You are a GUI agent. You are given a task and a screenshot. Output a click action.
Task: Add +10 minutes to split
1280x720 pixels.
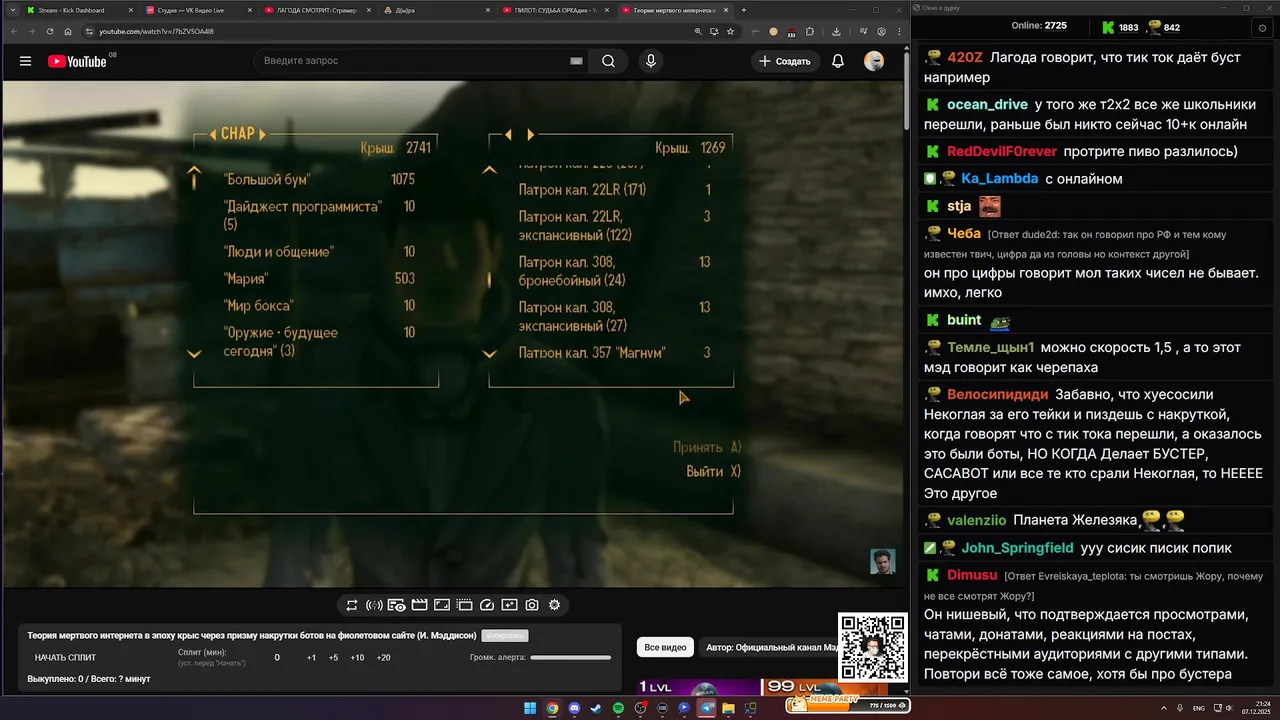(x=357, y=658)
